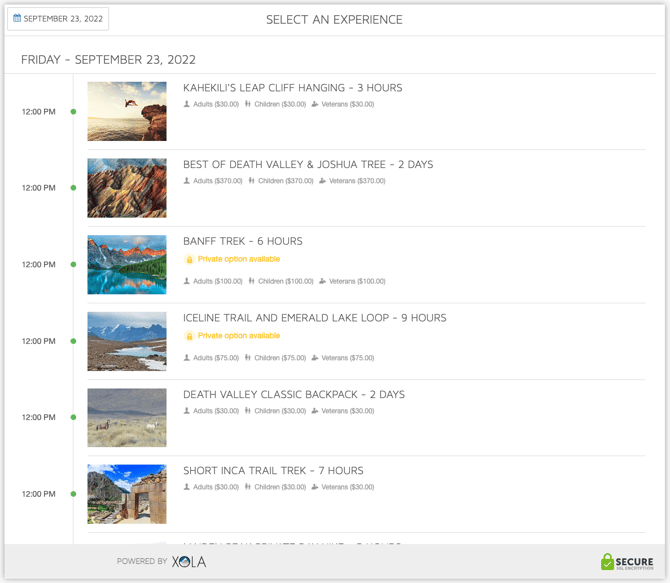The width and height of the screenshot is (670, 583).
Task: Click 12:00 PM time for Iceline Trail
Action: click(x=39, y=341)
